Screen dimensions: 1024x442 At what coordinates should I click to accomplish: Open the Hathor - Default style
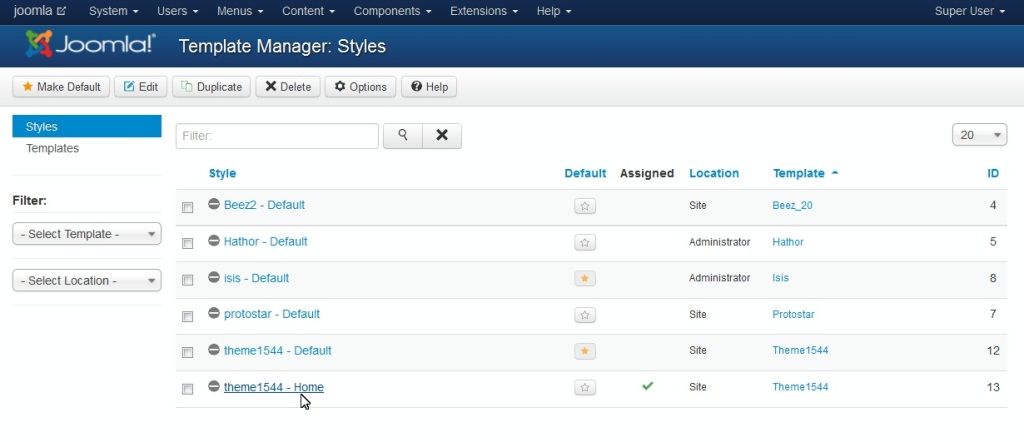(x=266, y=242)
